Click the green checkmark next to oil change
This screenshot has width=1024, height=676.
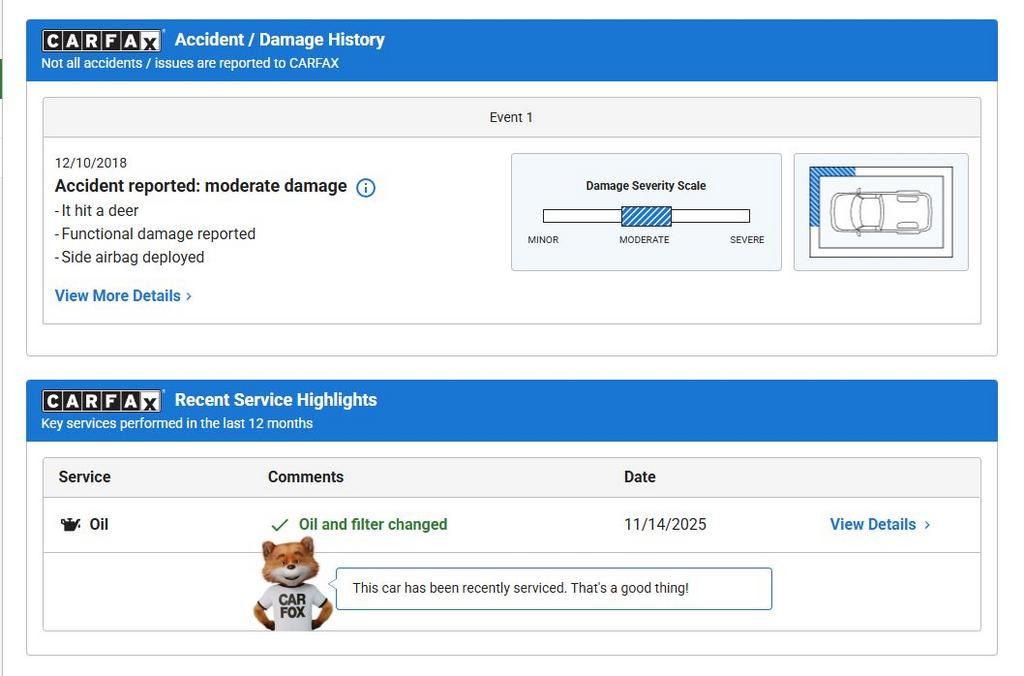(x=280, y=525)
